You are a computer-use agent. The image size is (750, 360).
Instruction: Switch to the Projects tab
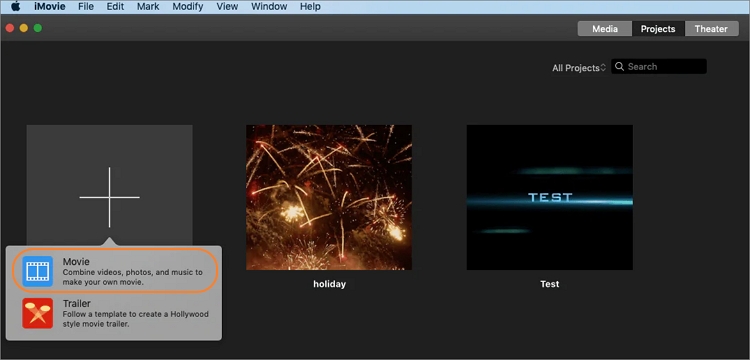coord(658,29)
